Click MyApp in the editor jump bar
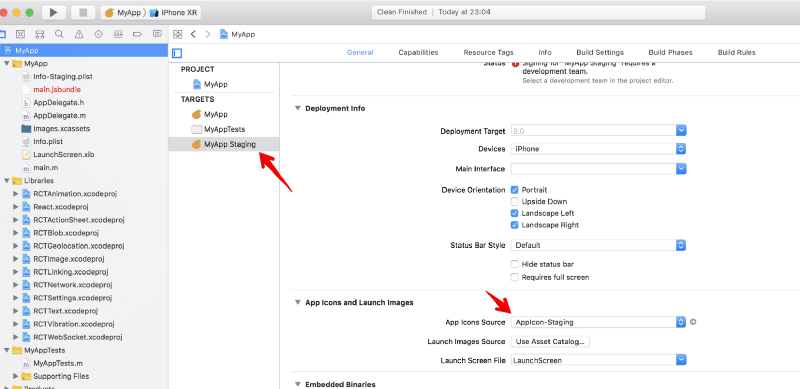This screenshot has height=389, width=800. pyautogui.click(x=238, y=34)
